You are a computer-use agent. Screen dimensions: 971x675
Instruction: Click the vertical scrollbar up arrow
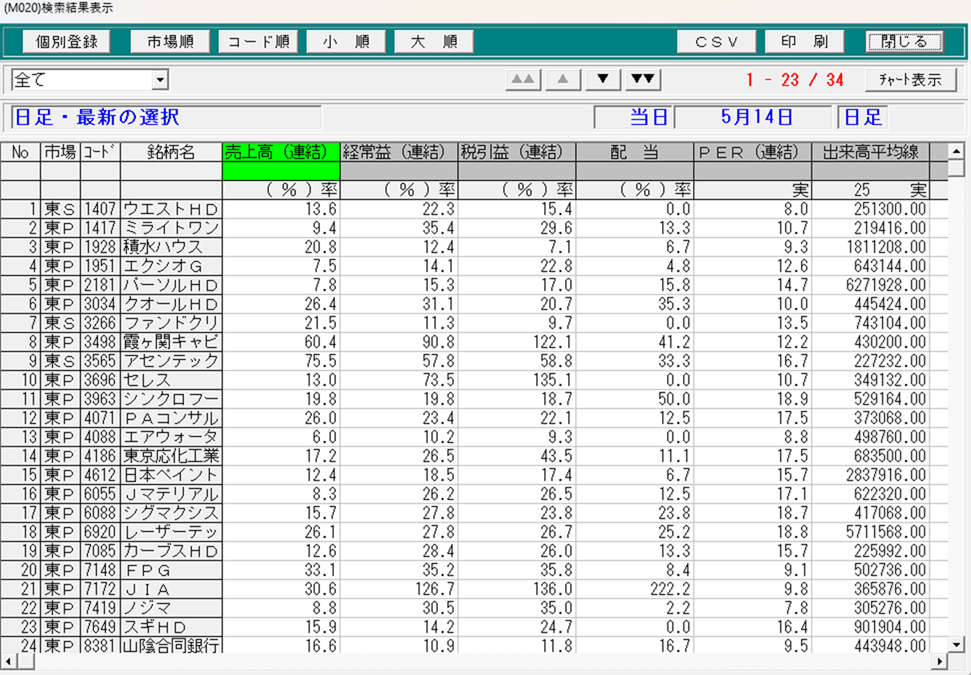[x=957, y=151]
